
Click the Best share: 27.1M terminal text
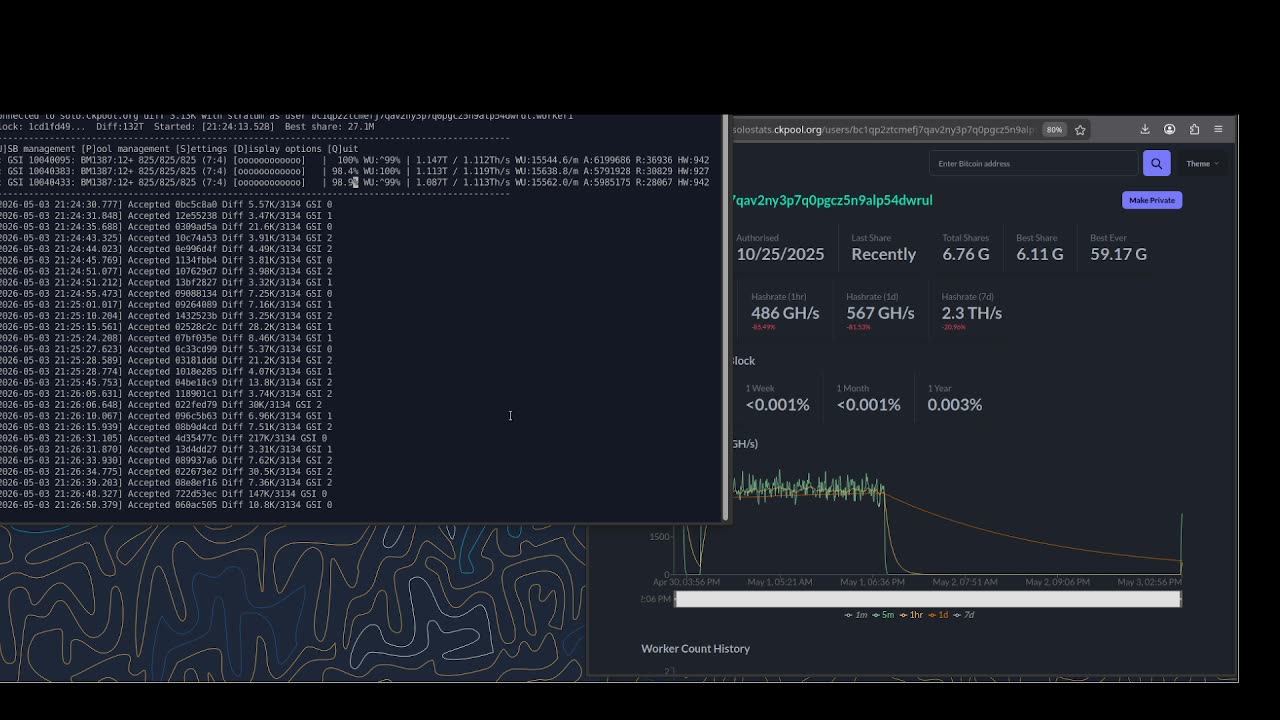coord(329,127)
